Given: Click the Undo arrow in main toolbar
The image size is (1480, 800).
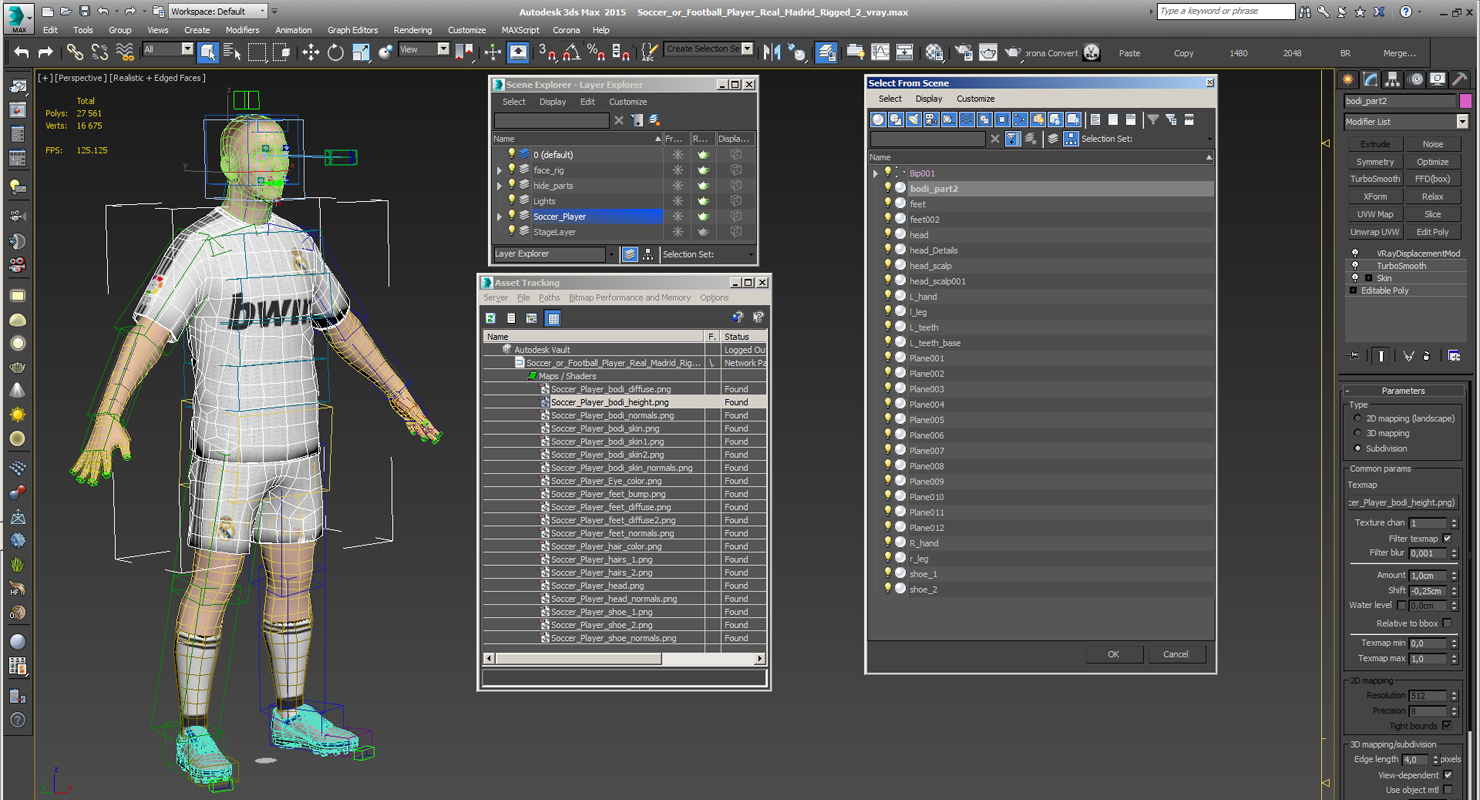Looking at the screenshot, I should click(21, 52).
